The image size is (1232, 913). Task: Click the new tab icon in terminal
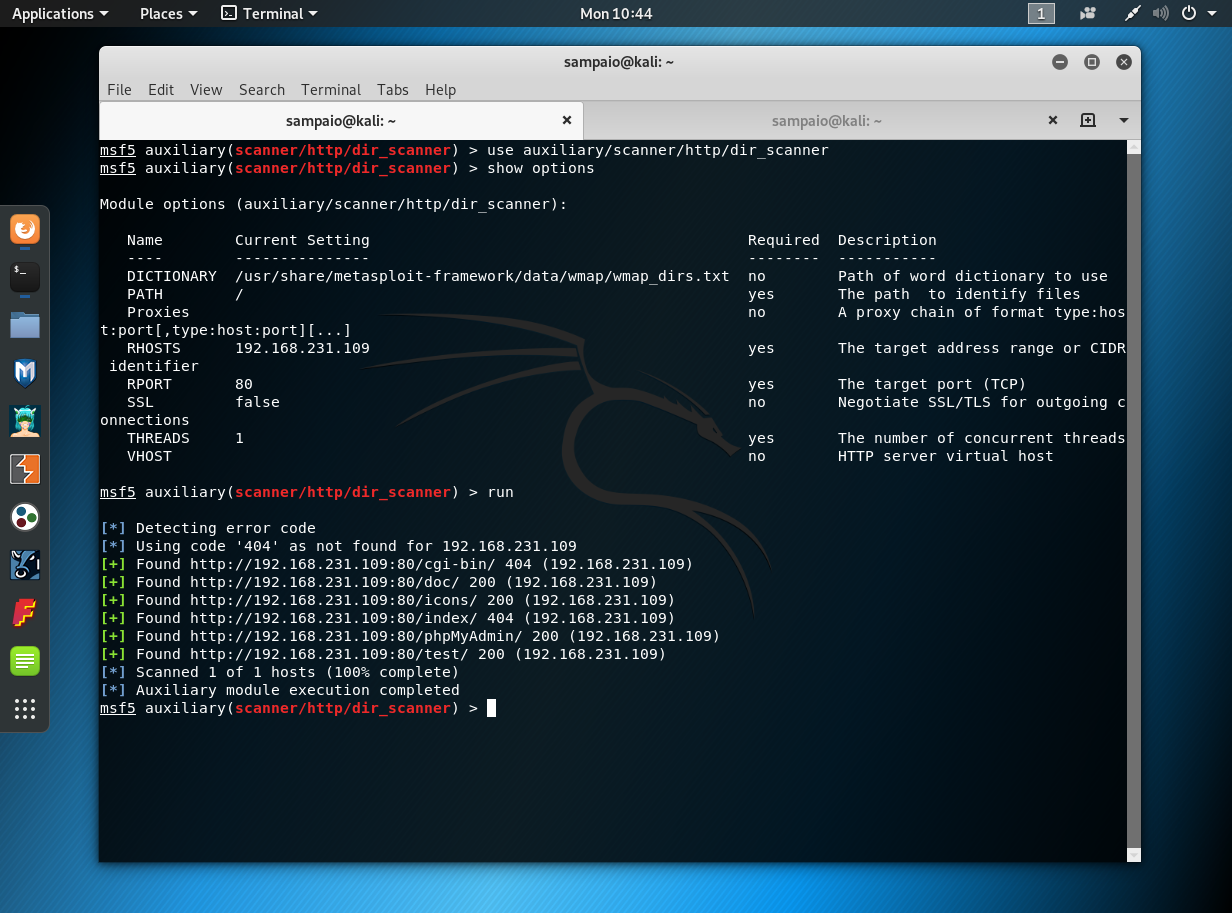coord(1088,120)
